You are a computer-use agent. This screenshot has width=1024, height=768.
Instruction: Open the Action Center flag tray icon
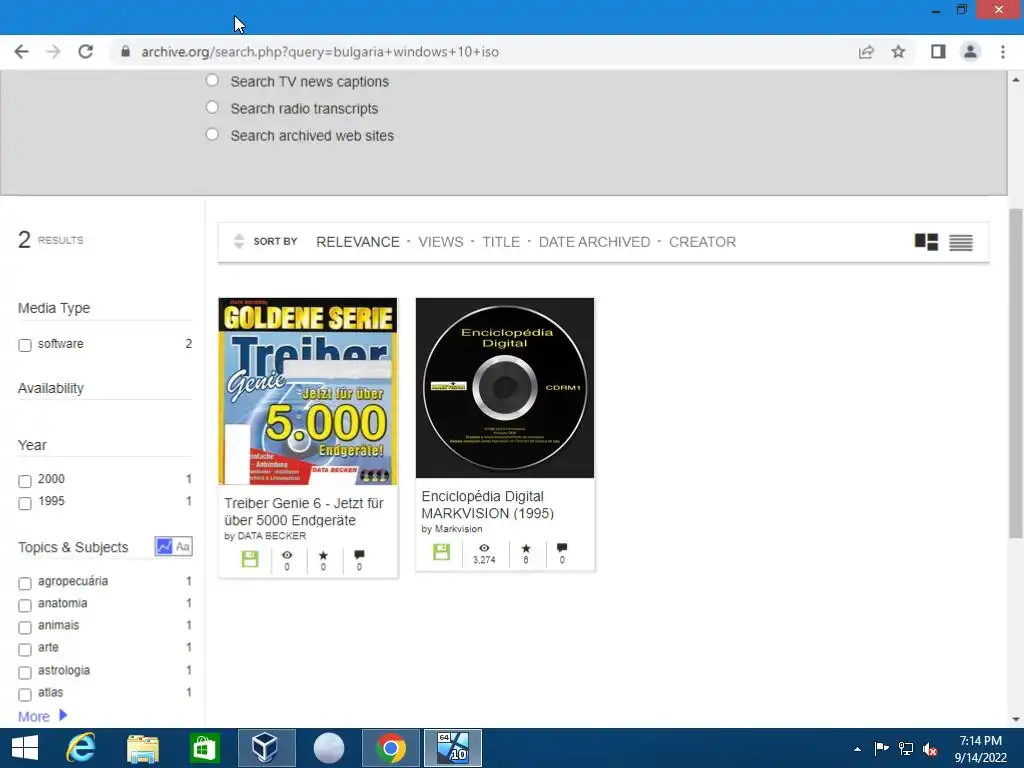882,749
